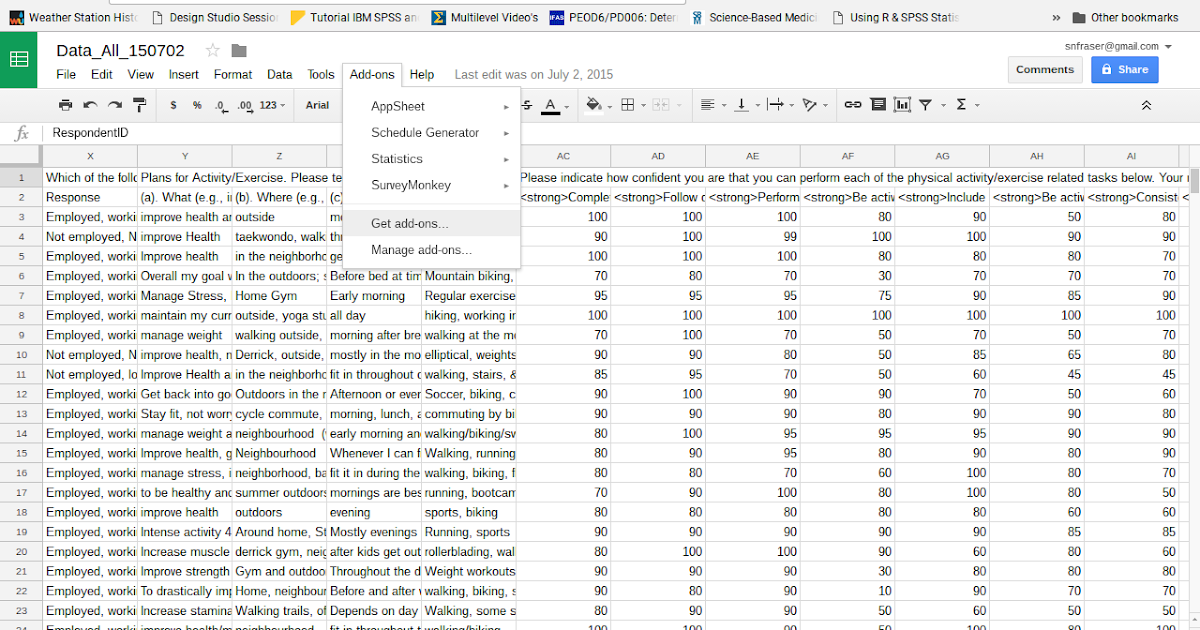Viewport: 1200px width, 630px height.
Task: Open the Borders dropdown arrow
Action: 643,104
